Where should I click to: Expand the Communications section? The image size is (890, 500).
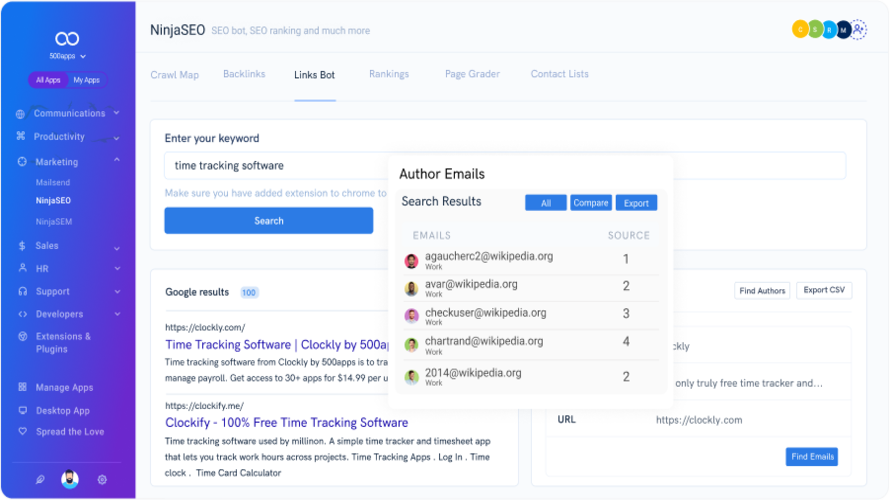click(68, 114)
